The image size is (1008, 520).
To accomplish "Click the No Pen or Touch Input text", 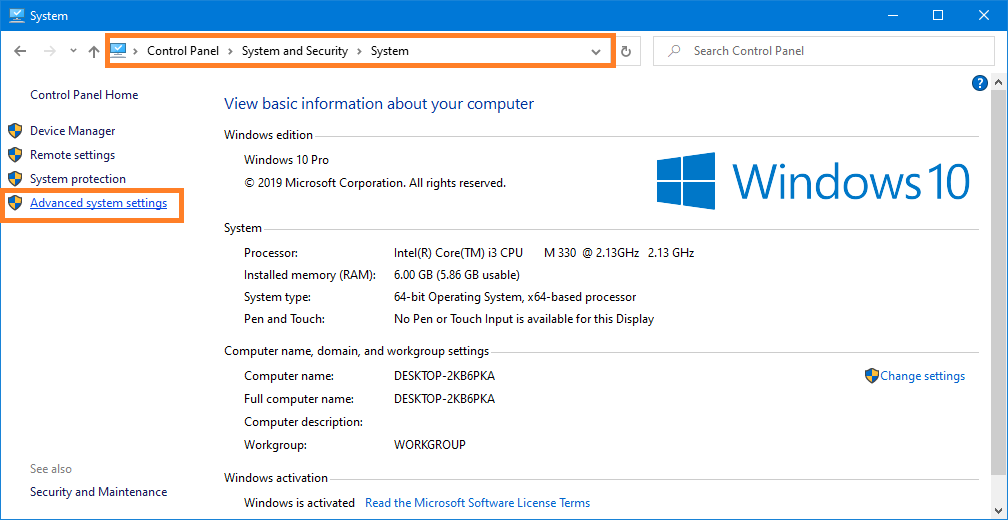I will pyautogui.click(x=524, y=319).
